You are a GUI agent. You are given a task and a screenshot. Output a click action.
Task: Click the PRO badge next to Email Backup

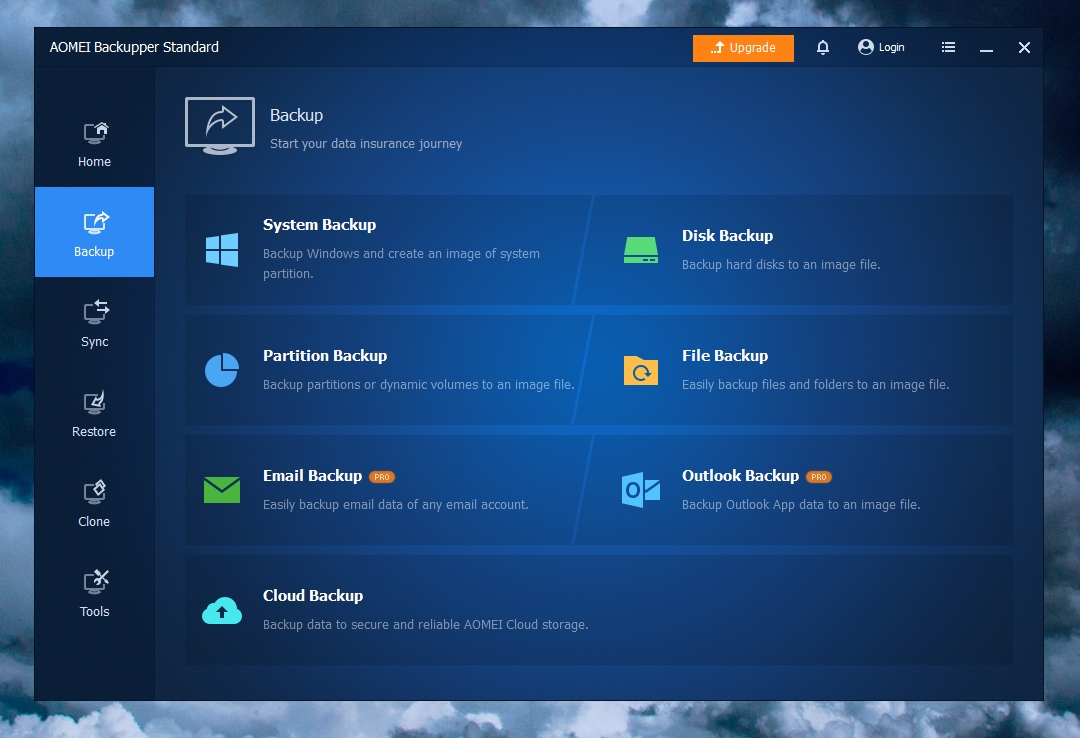(x=382, y=477)
